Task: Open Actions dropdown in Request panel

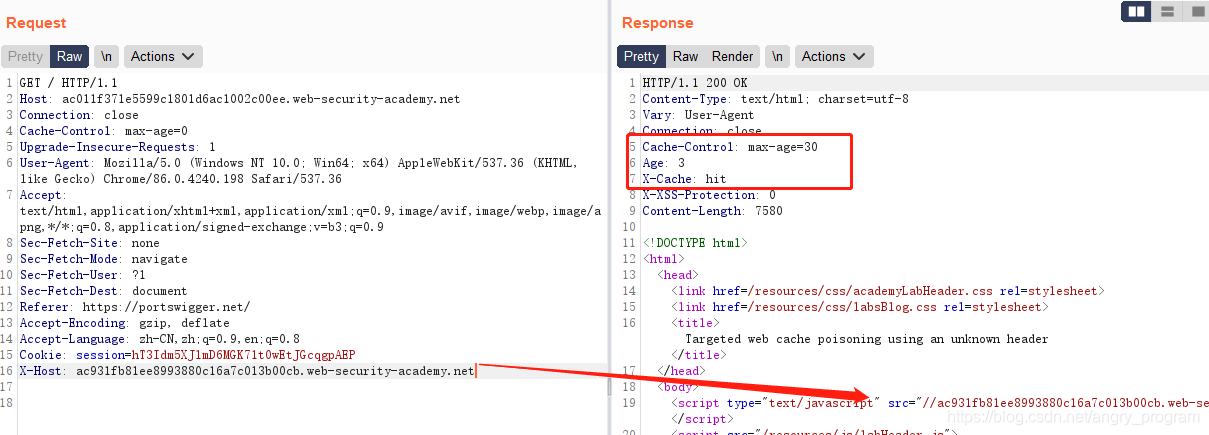Action: [163, 57]
